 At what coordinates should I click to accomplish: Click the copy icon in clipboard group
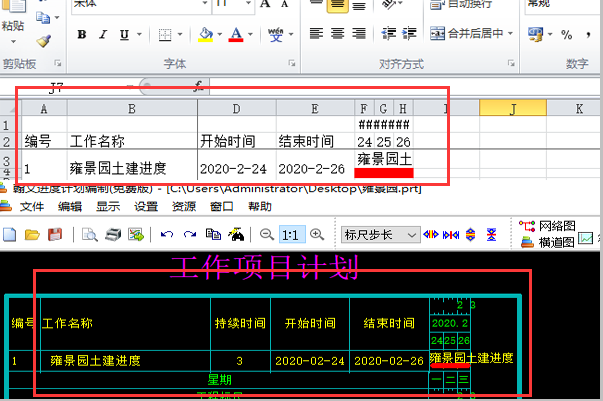[43, 17]
